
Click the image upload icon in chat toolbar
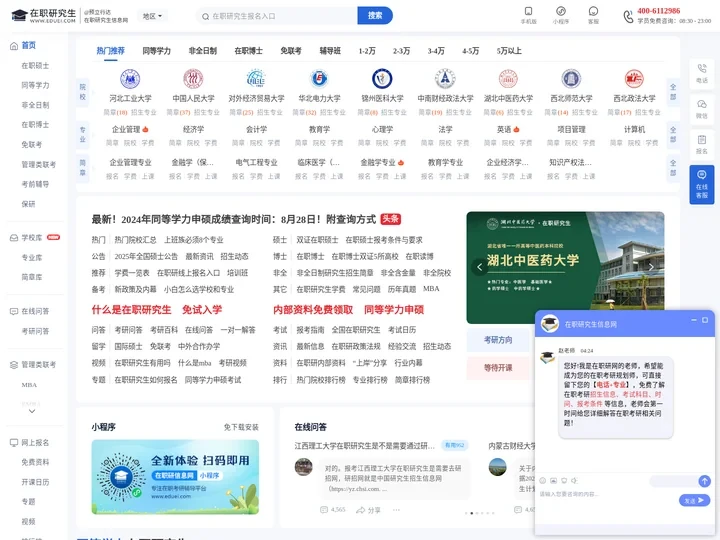point(553,480)
